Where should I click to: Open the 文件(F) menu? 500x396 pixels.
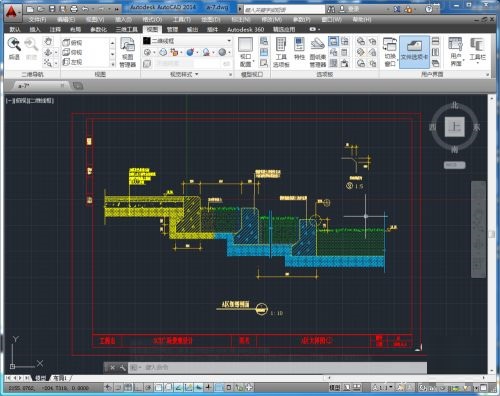click(37, 20)
